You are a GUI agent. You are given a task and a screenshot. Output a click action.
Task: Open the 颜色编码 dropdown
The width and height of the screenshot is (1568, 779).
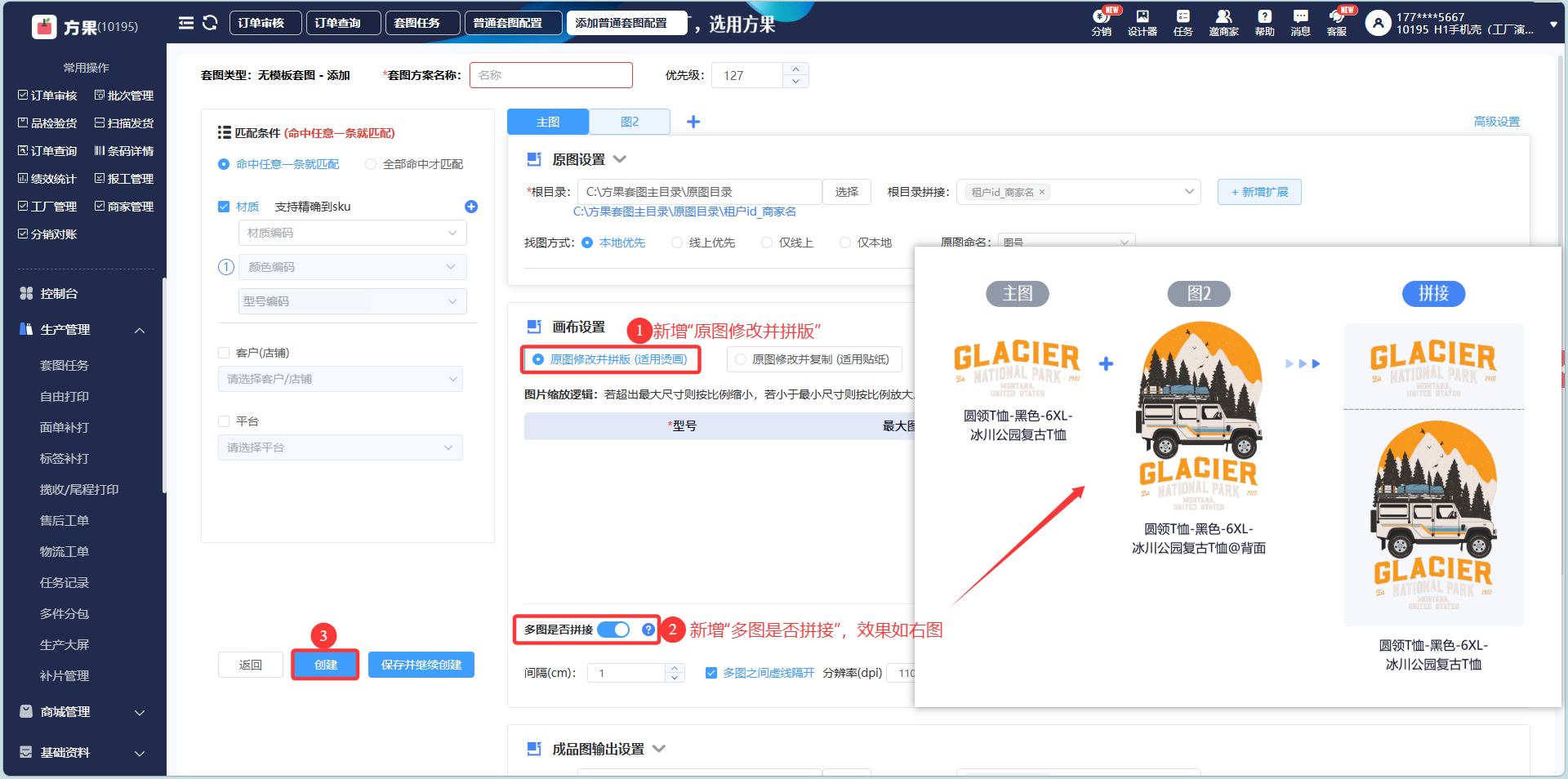(353, 267)
